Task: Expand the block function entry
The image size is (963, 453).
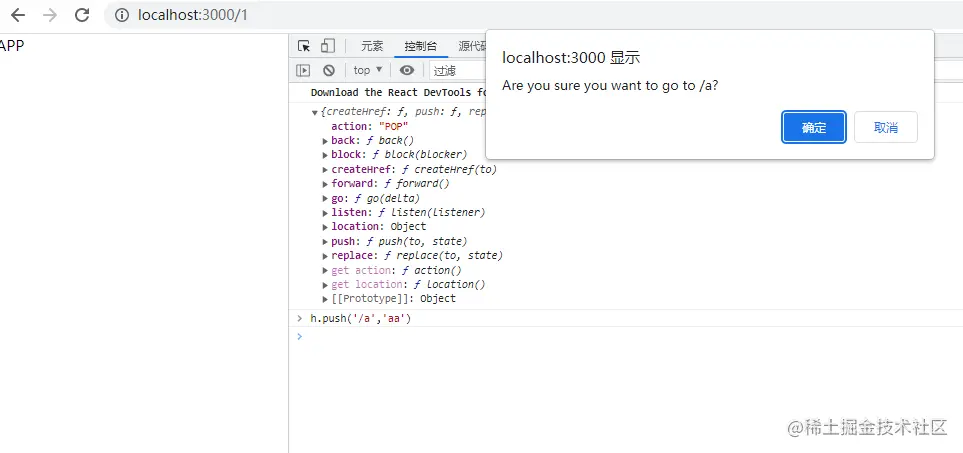Action: (326, 155)
